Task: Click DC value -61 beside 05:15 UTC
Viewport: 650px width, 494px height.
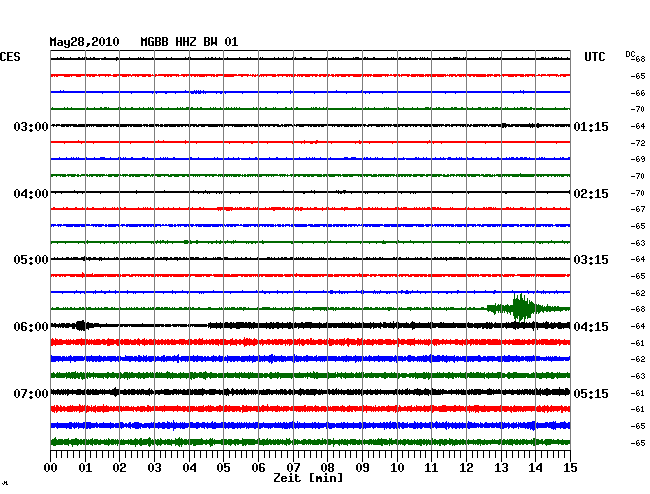Action: point(638,393)
